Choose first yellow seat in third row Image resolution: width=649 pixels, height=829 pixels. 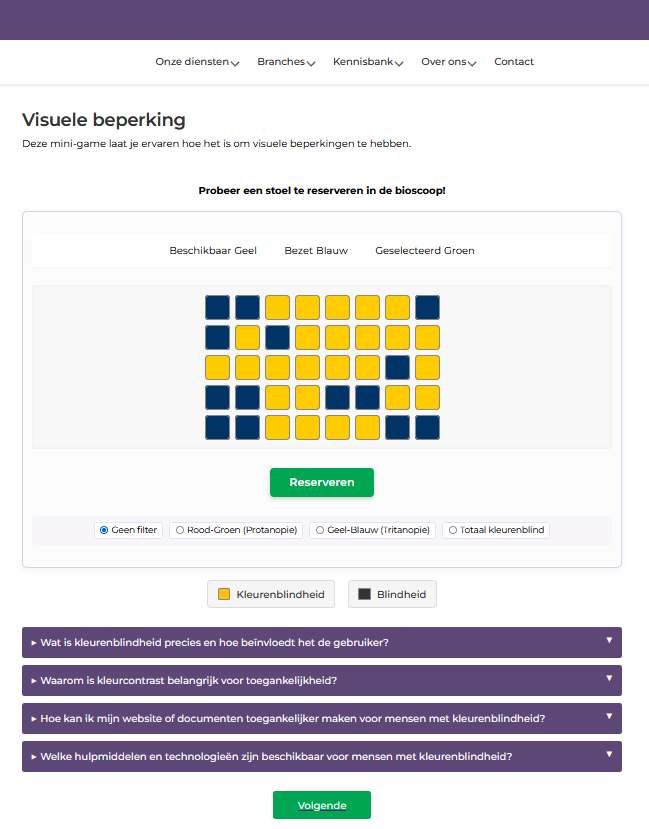point(217,367)
